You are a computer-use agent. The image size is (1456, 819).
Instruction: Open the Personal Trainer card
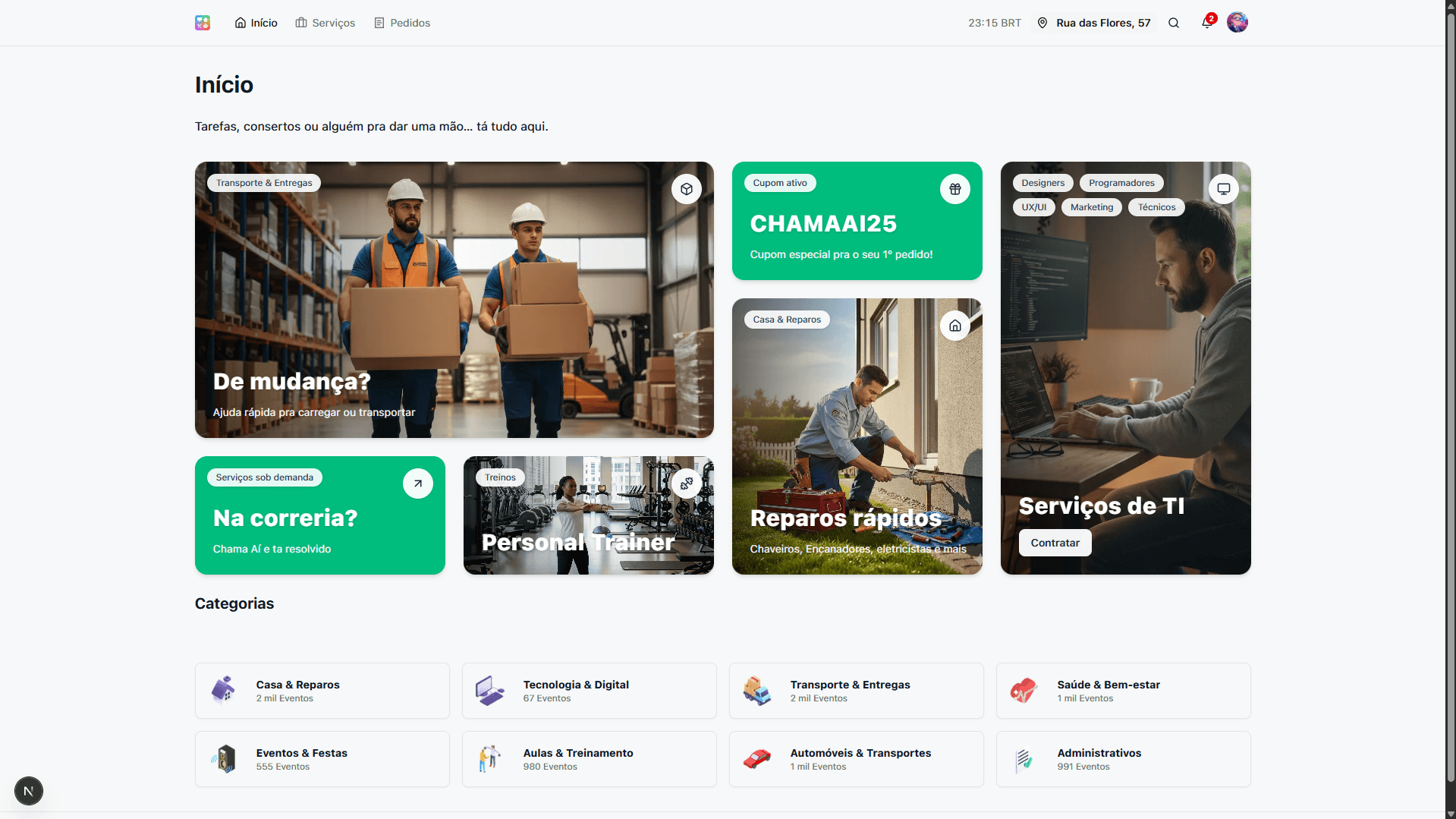588,515
